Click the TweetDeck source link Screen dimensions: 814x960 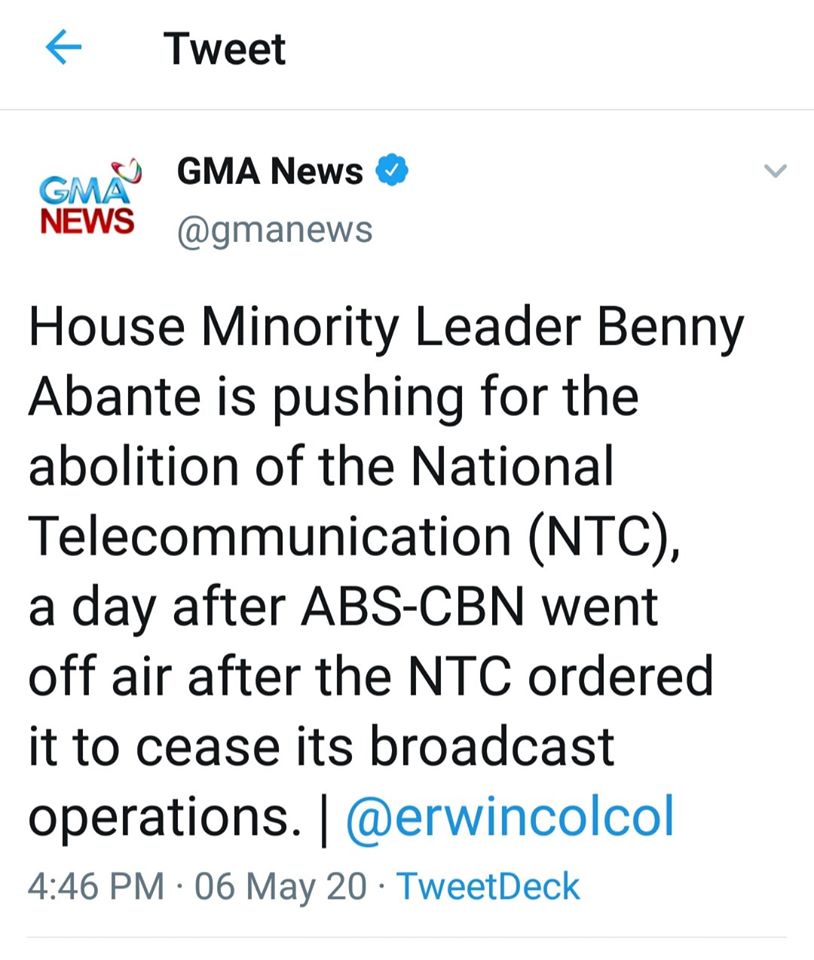(x=489, y=886)
